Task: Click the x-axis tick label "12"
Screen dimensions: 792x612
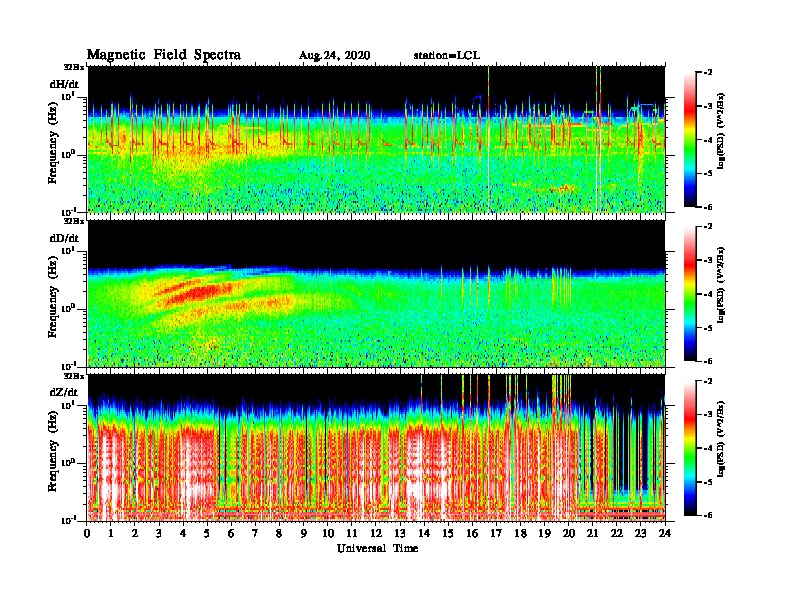Action: (376, 533)
